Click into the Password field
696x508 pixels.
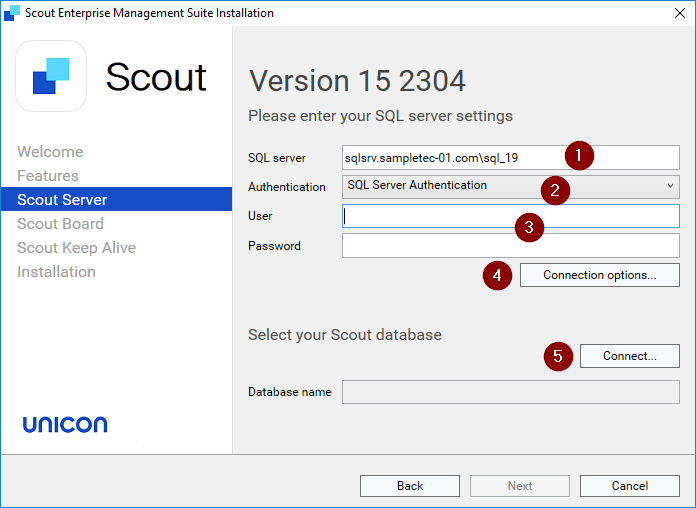point(510,246)
